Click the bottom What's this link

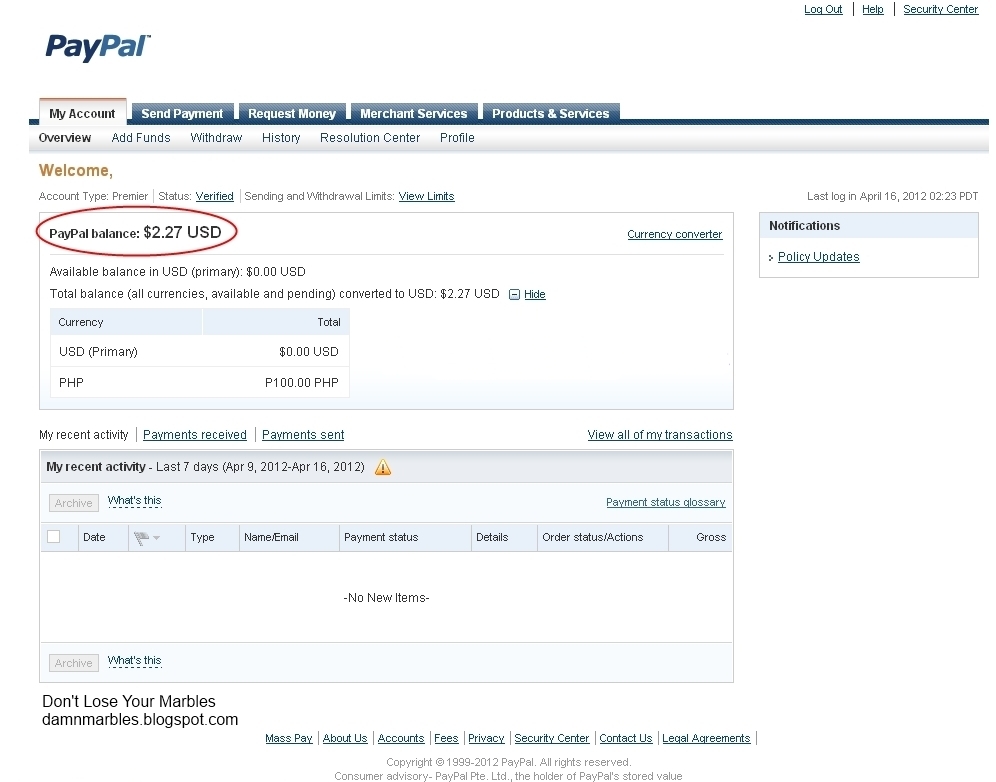pyautogui.click(x=135, y=661)
